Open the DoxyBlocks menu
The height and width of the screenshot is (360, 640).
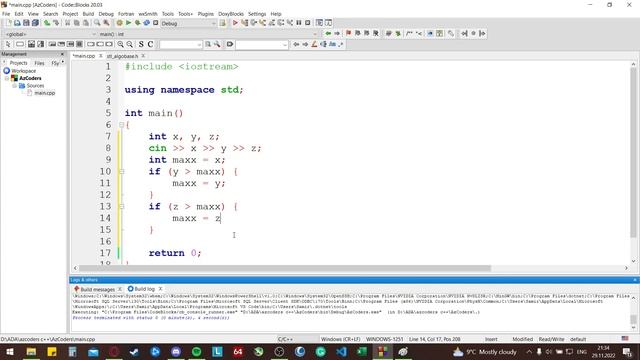(231, 14)
